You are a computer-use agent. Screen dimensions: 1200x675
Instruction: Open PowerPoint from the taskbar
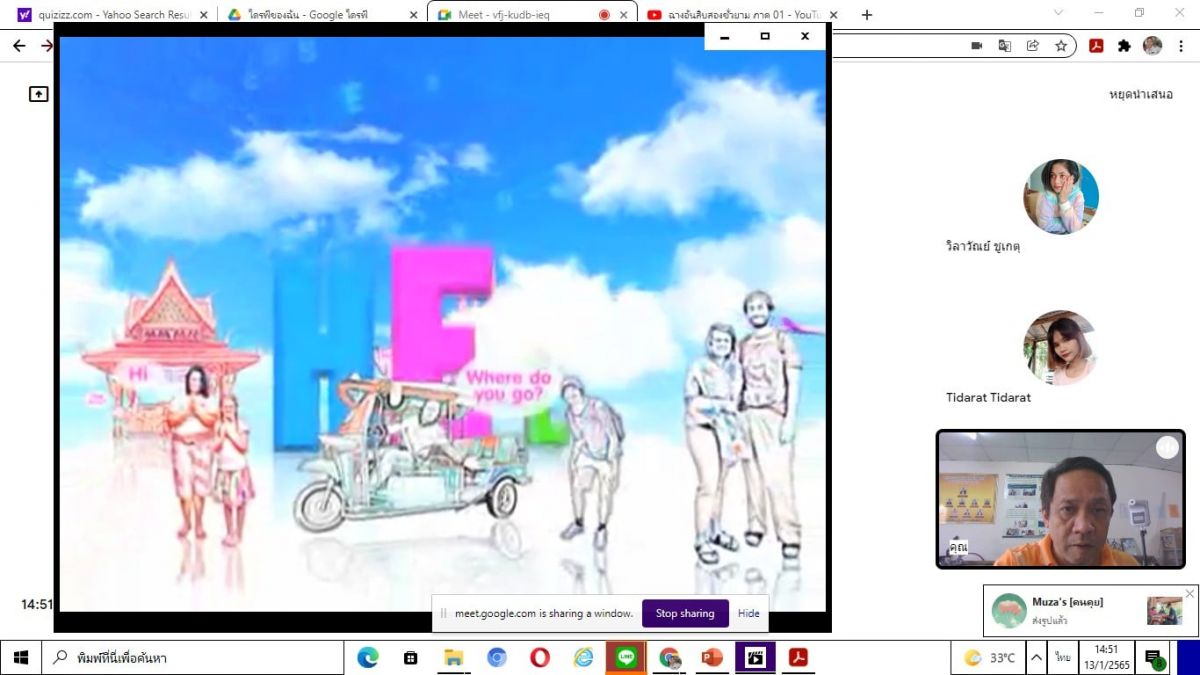pyautogui.click(x=712, y=657)
